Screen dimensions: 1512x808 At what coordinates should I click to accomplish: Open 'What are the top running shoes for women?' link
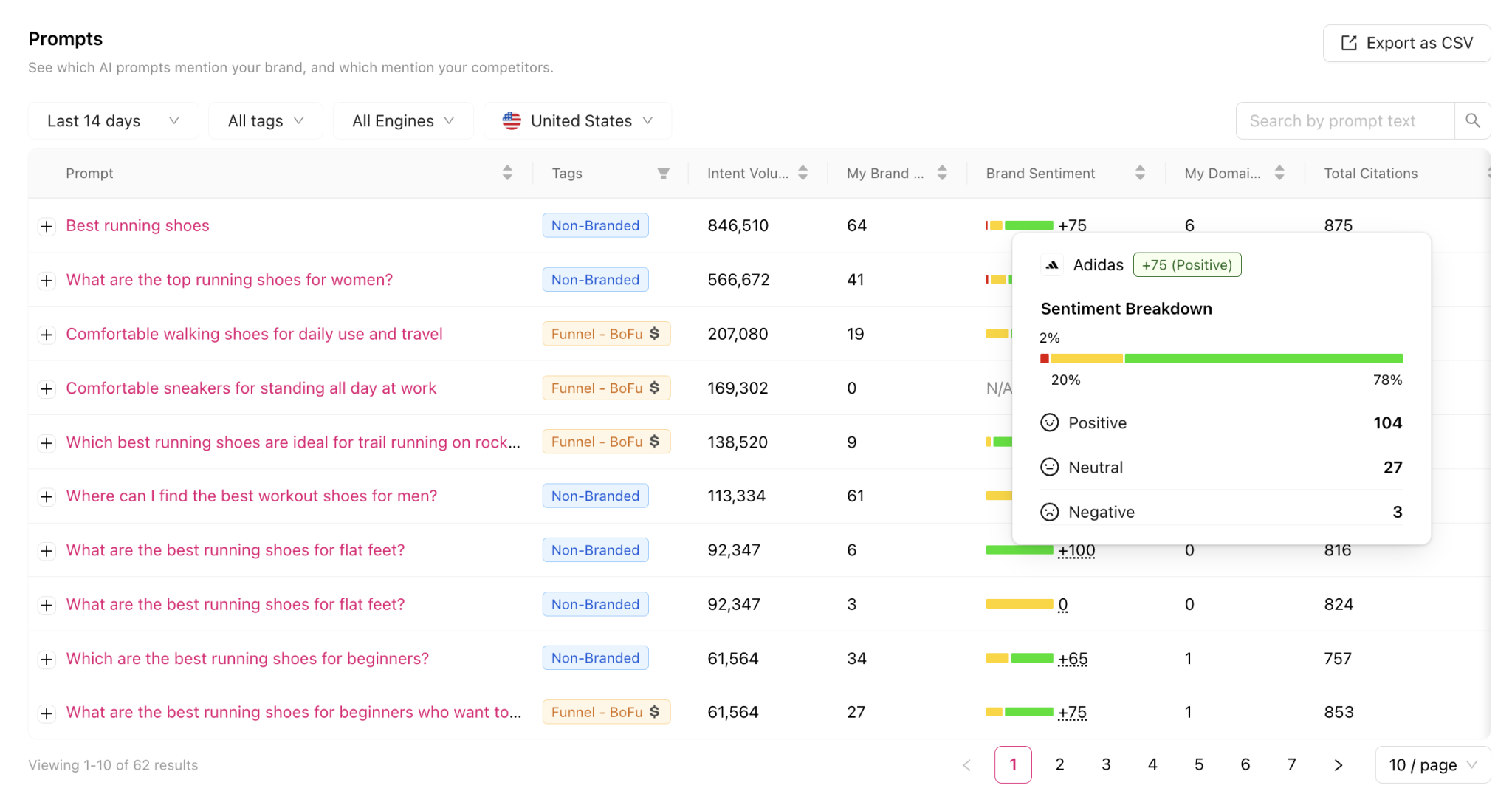pyautogui.click(x=230, y=280)
